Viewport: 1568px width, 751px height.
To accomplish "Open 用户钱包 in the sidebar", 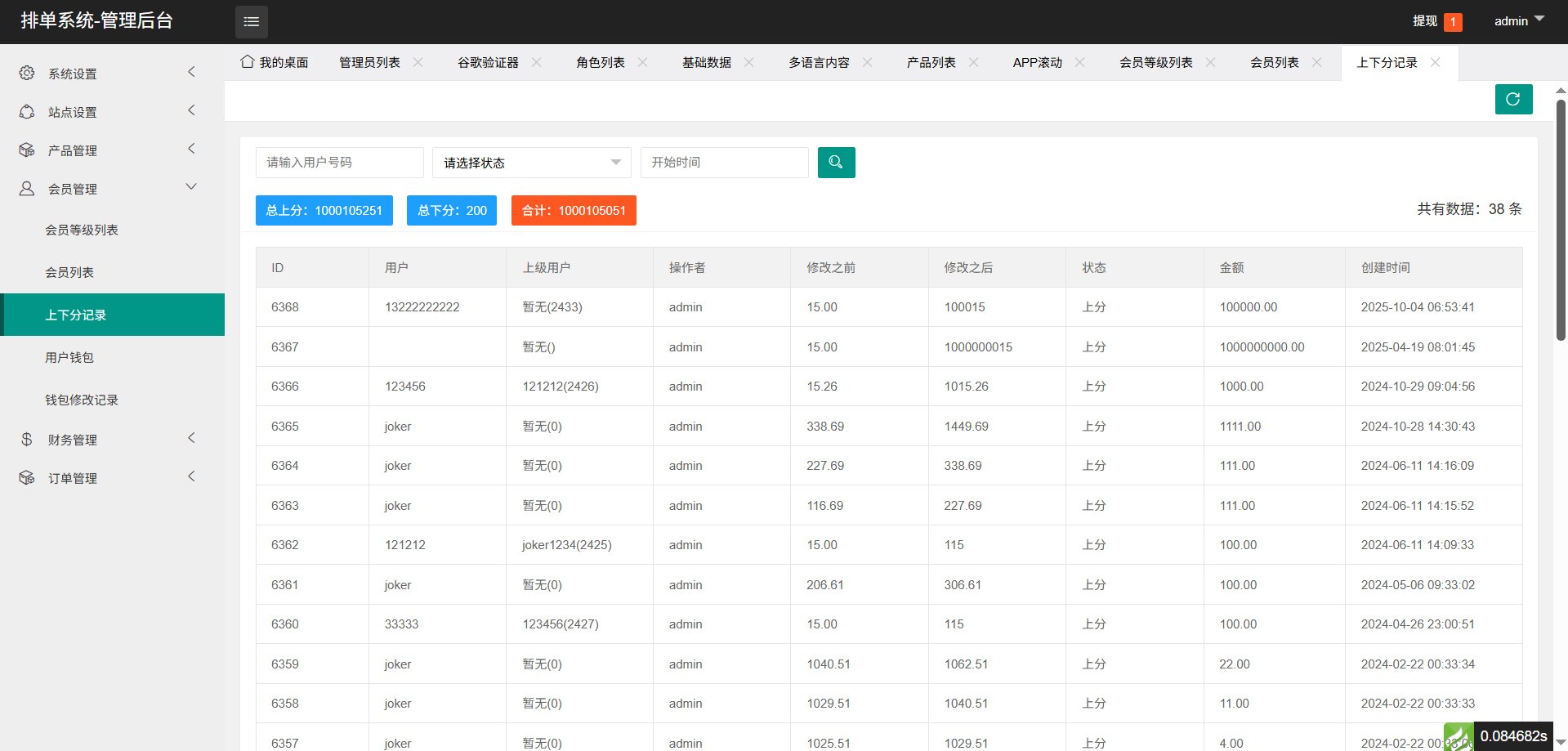I will click(x=69, y=357).
